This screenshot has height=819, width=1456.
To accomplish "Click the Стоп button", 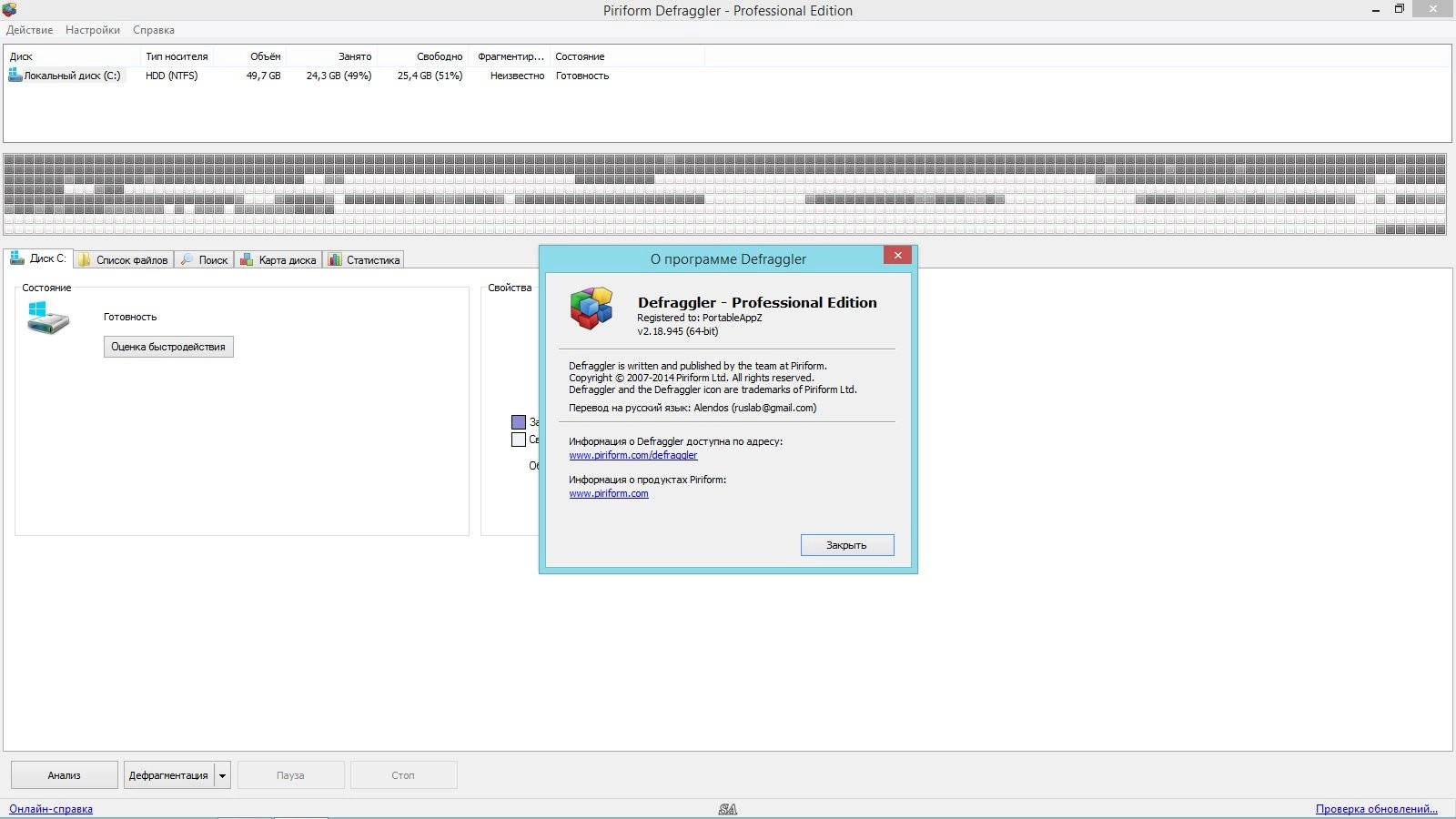I will [x=403, y=775].
